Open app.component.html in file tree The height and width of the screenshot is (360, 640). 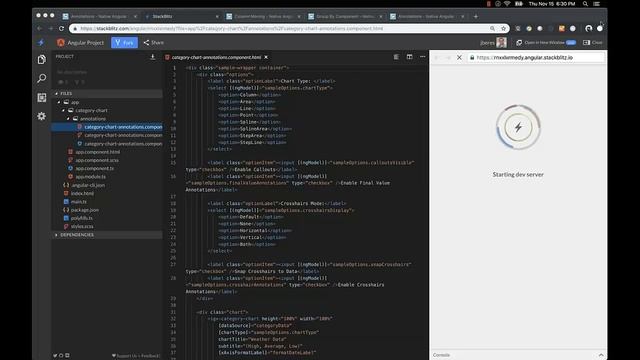98,152
